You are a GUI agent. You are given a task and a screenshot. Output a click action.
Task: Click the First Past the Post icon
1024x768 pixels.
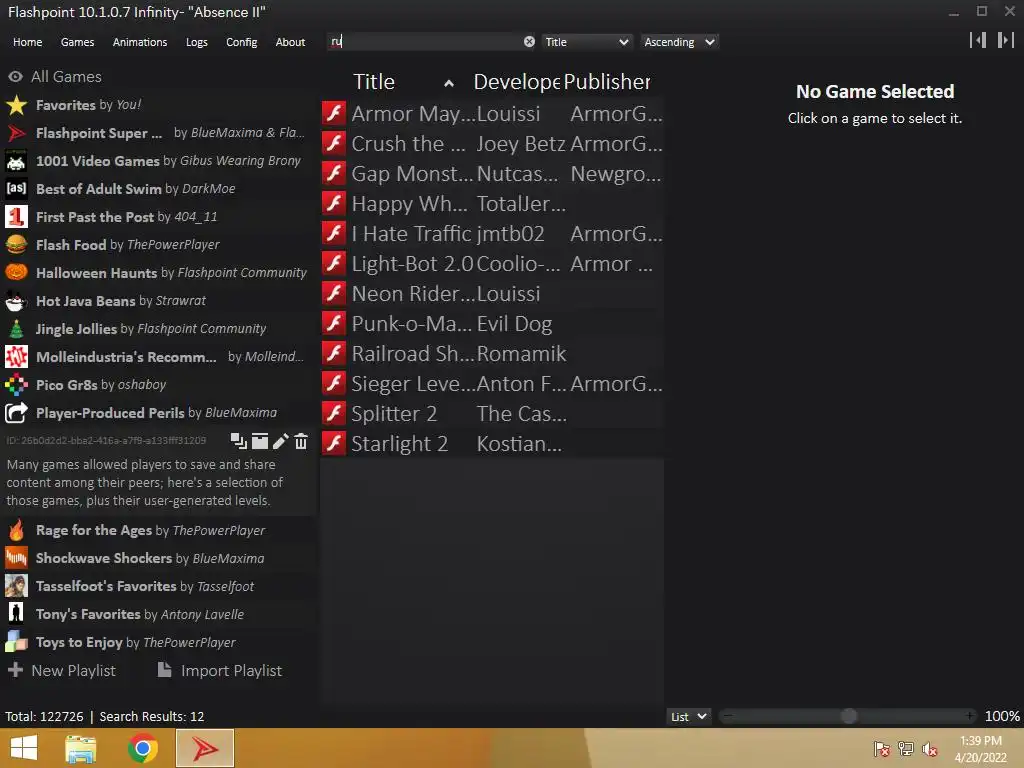(x=16, y=217)
